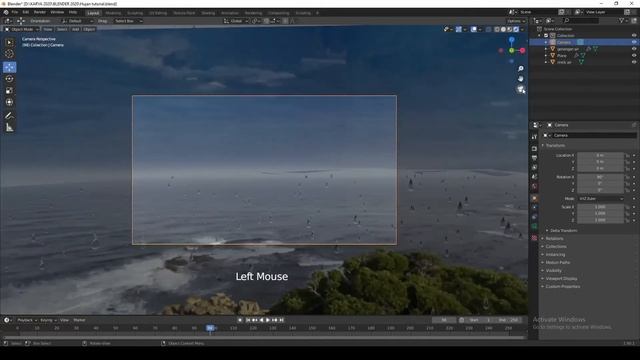Activate the Scale tool
This screenshot has height=360, width=640.
[x=9, y=91]
